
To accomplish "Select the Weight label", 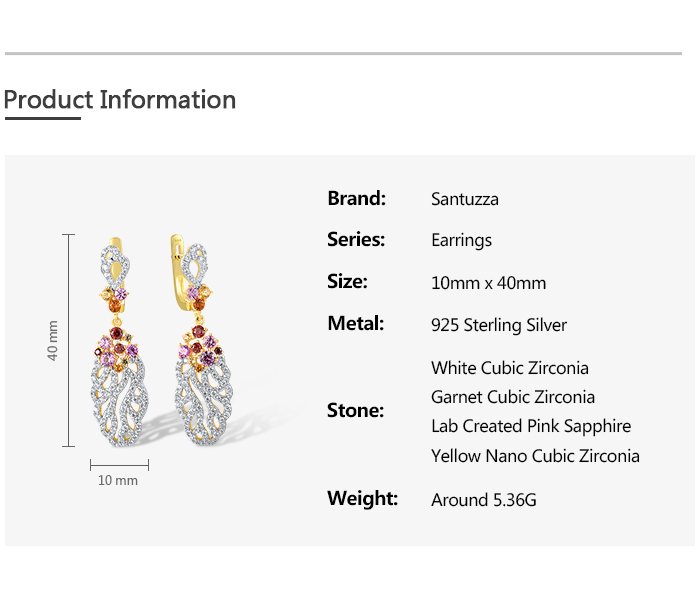I will [x=362, y=498].
